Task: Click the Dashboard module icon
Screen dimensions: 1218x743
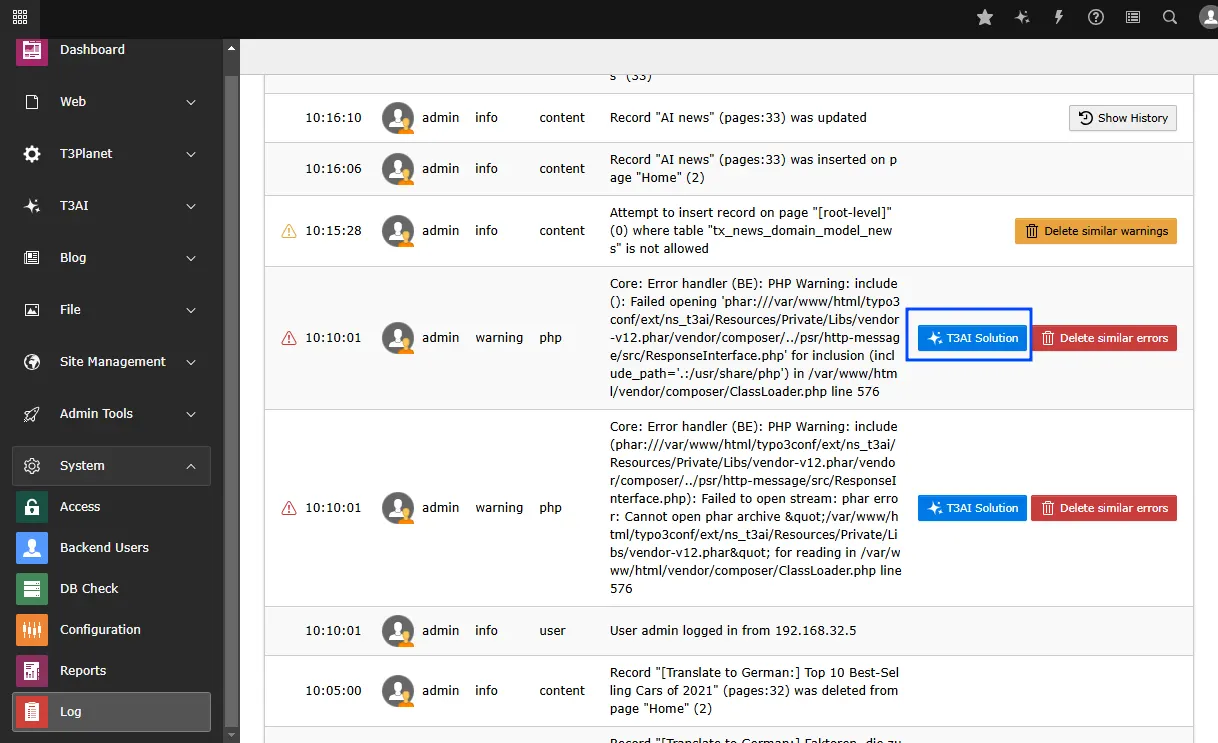Action: coord(32,50)
